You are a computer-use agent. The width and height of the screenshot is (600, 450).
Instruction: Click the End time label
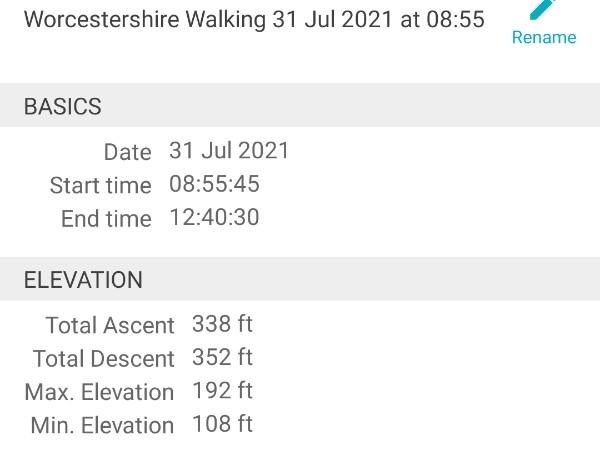(x=106, y=218)
